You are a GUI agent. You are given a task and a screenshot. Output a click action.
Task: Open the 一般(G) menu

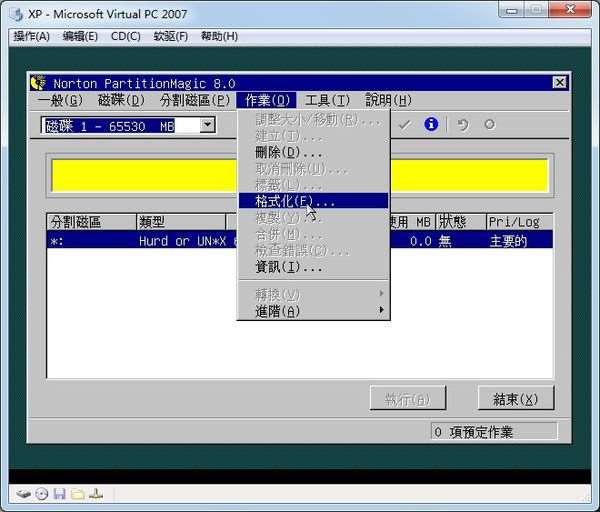[x=60, y=100]
